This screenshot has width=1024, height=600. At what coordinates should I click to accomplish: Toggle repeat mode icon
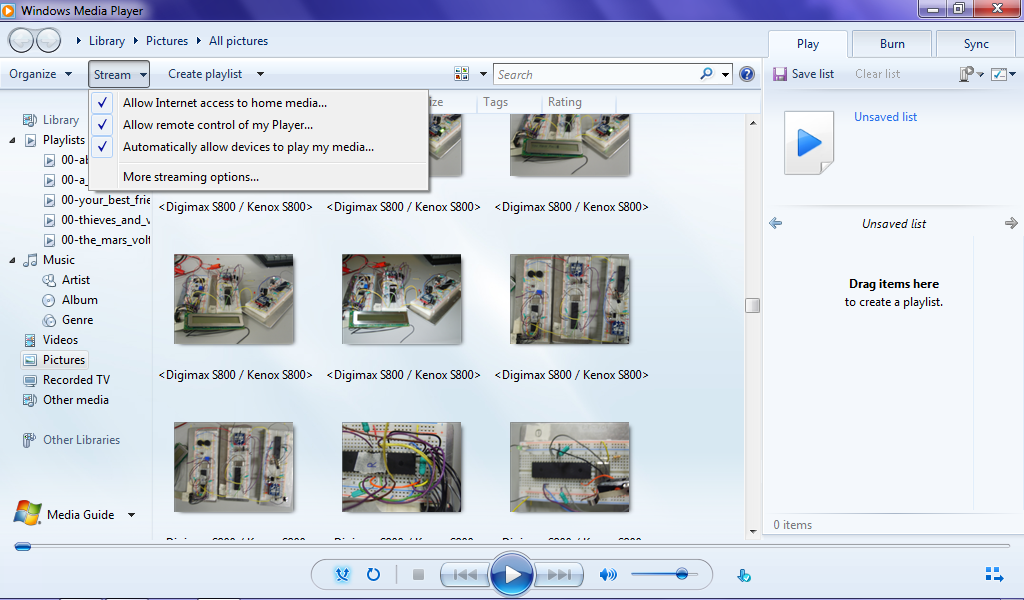[x=373, y=575]
